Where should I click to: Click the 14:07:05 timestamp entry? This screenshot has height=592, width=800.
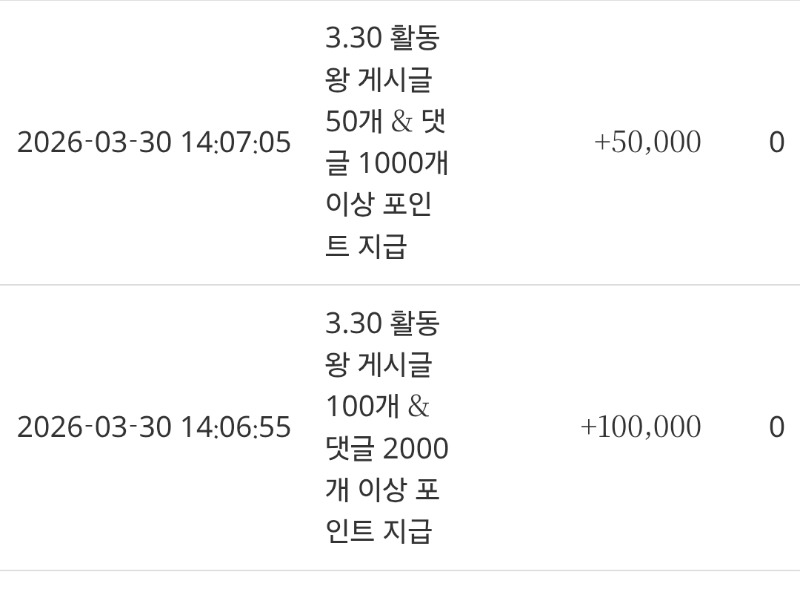pos(154,143)
